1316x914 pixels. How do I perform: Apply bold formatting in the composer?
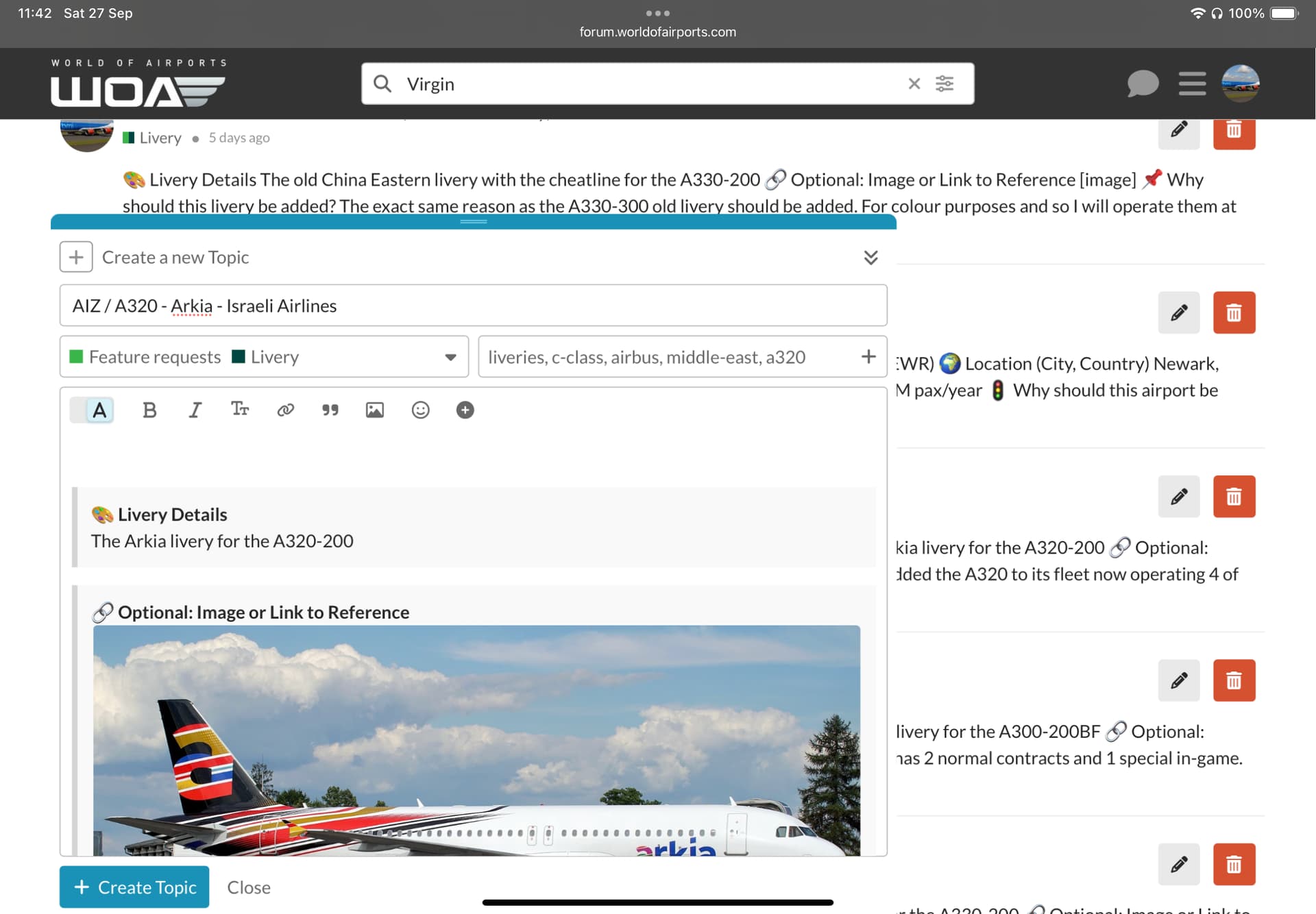point(149,410)
